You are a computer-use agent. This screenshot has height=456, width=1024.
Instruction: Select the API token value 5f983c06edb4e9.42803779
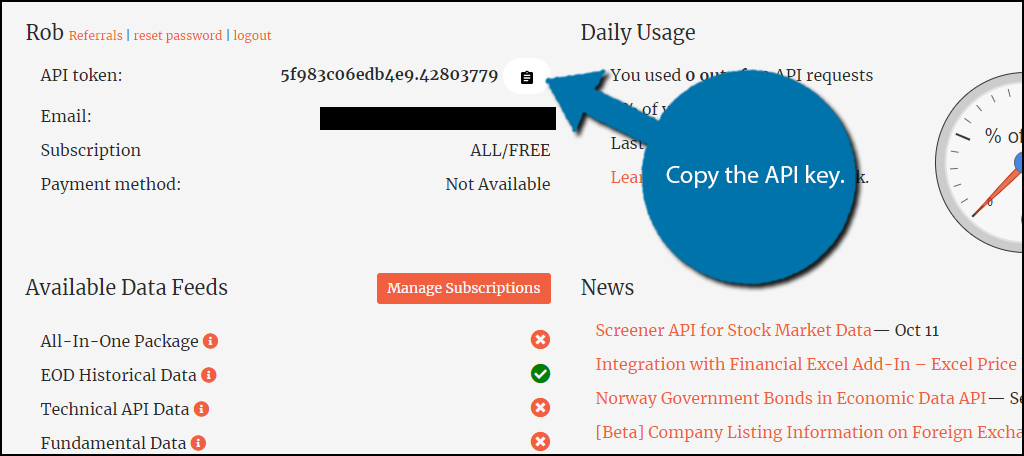point(389,75)
